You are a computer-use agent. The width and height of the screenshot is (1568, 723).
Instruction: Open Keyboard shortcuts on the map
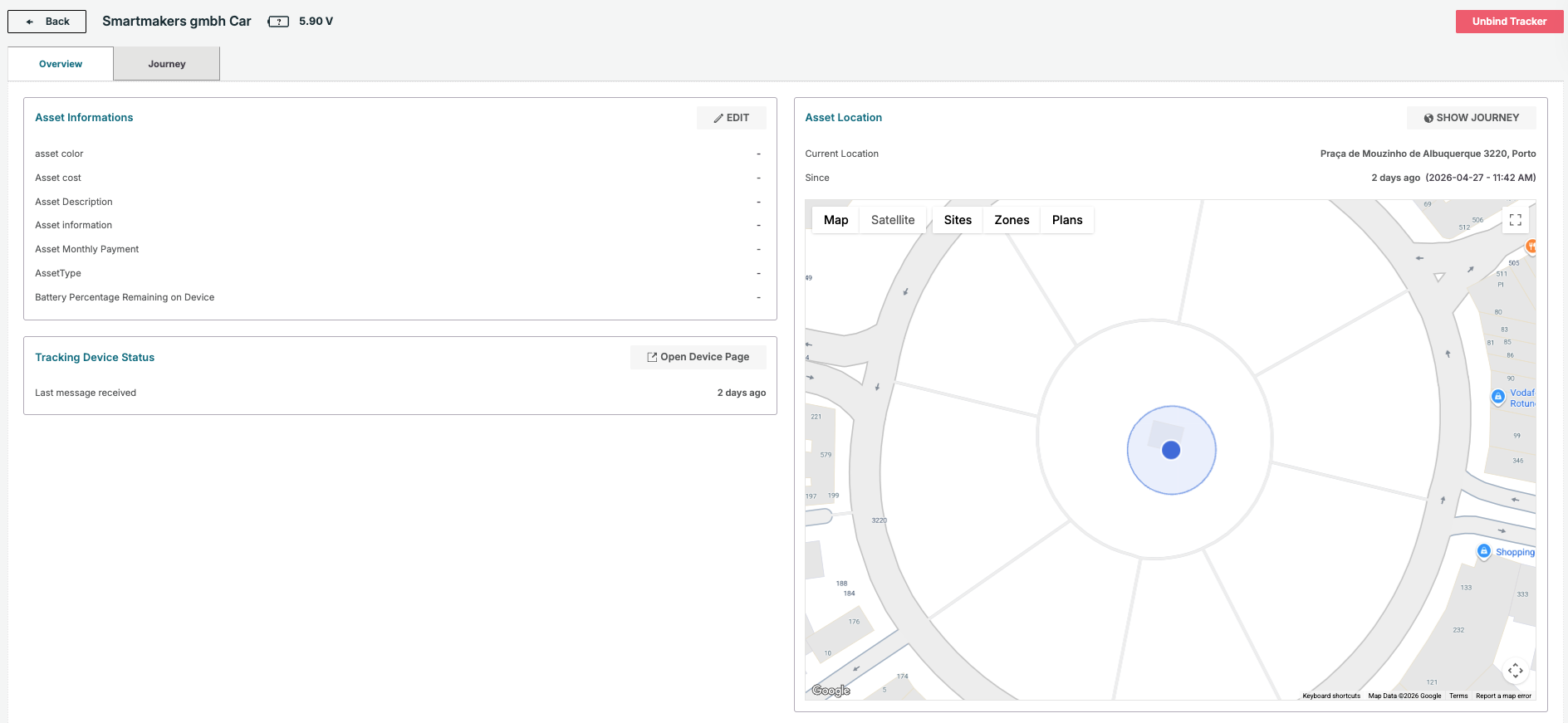[1331, 696]
